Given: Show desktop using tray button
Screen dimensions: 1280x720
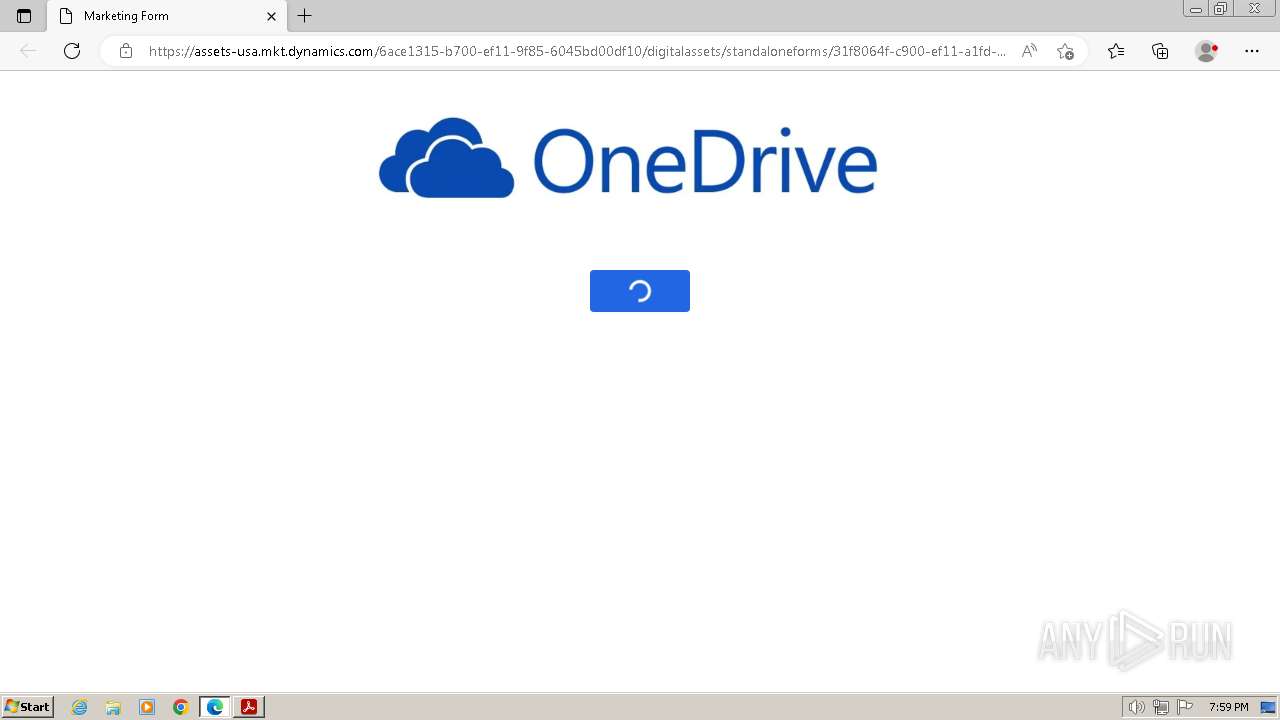Looking at the screenshot, I should [x=1268, y=707].
